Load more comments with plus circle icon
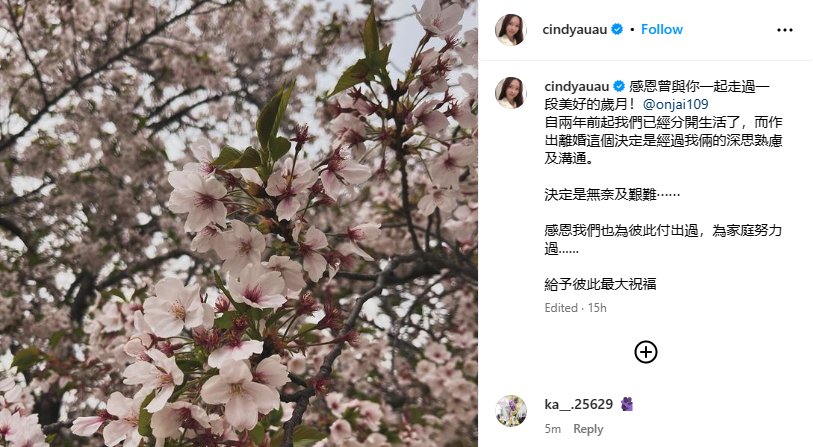Viewport: 813px width, 447px height. pos(646,352)
